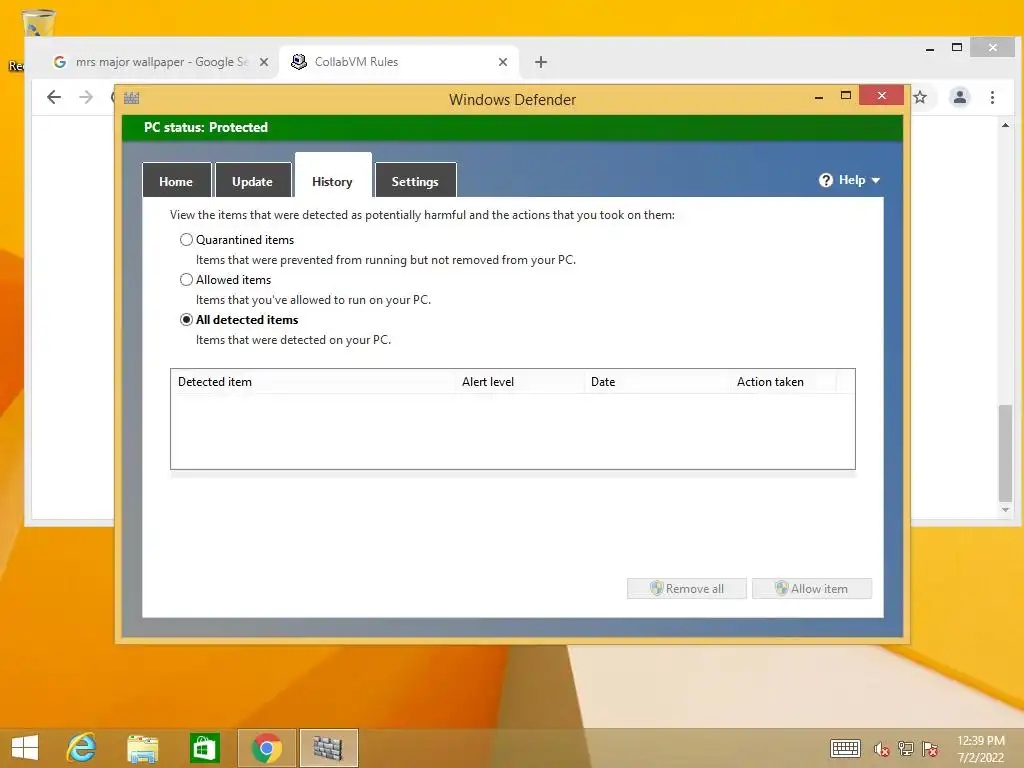This screenshot has width=1024, height=768.
Task: Select the Allowed items radio button
Action: coord(186,280)
